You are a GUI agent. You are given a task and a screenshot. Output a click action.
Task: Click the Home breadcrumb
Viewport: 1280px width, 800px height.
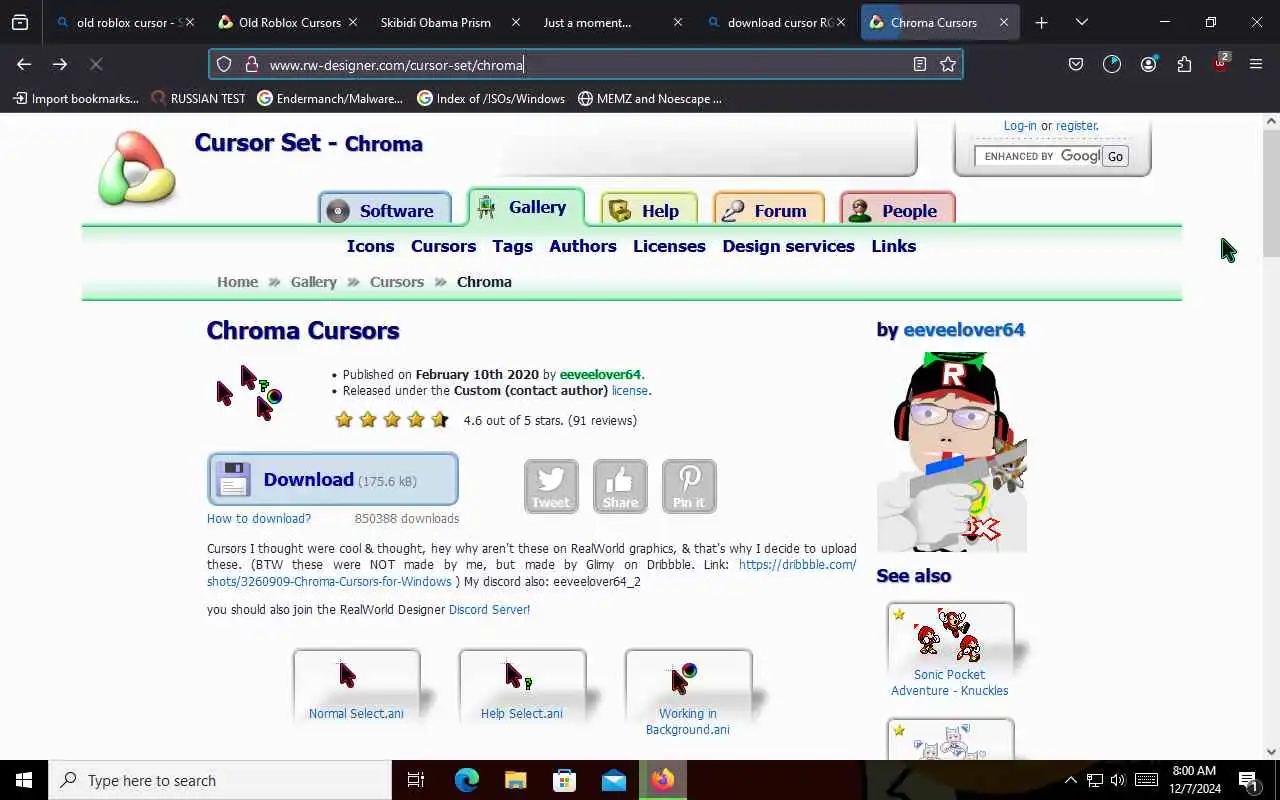pyautogui.click(x=237, y=282)
